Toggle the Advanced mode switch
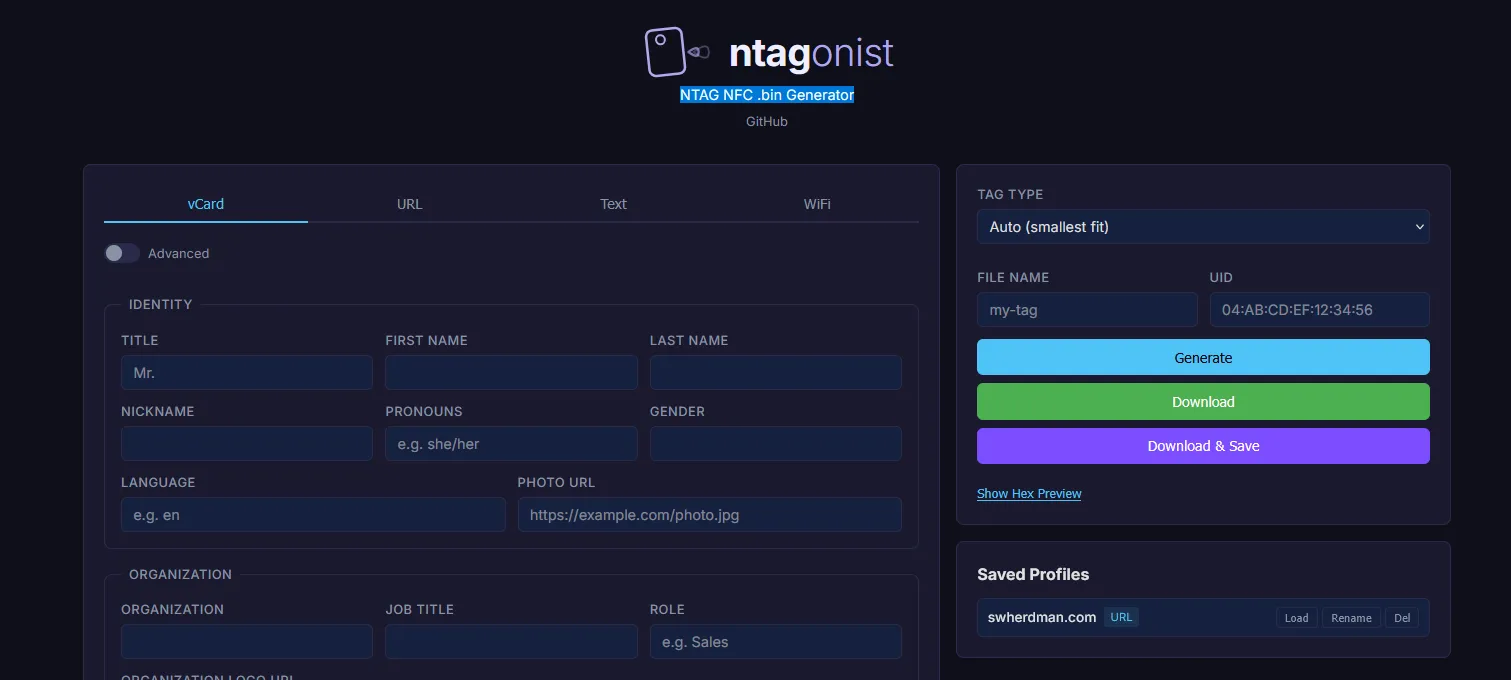Viewport: 1511px width, 680px height. pos(121,253)
